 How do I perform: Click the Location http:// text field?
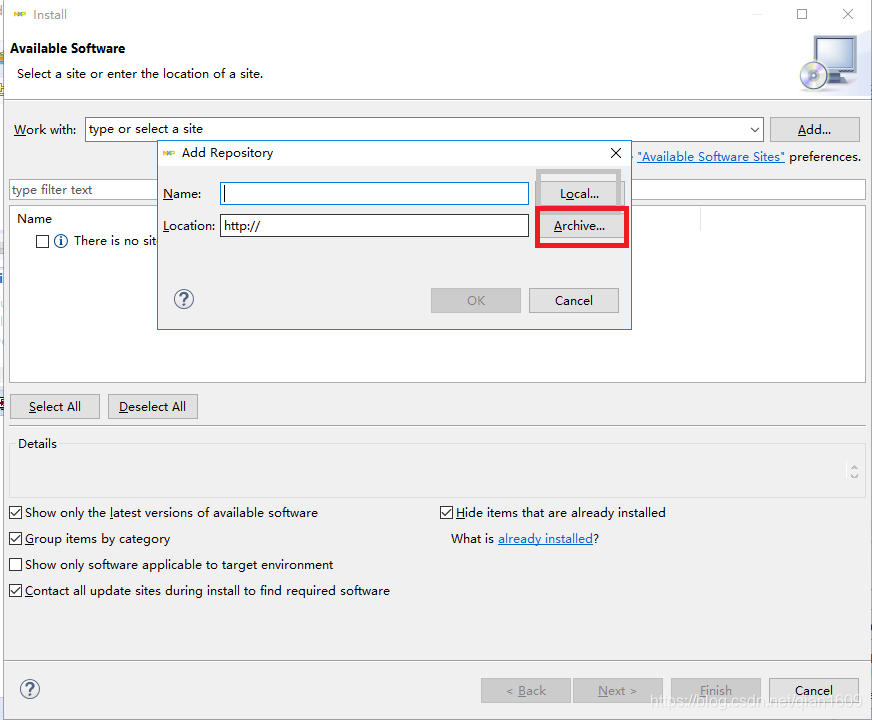coord(374,226)
